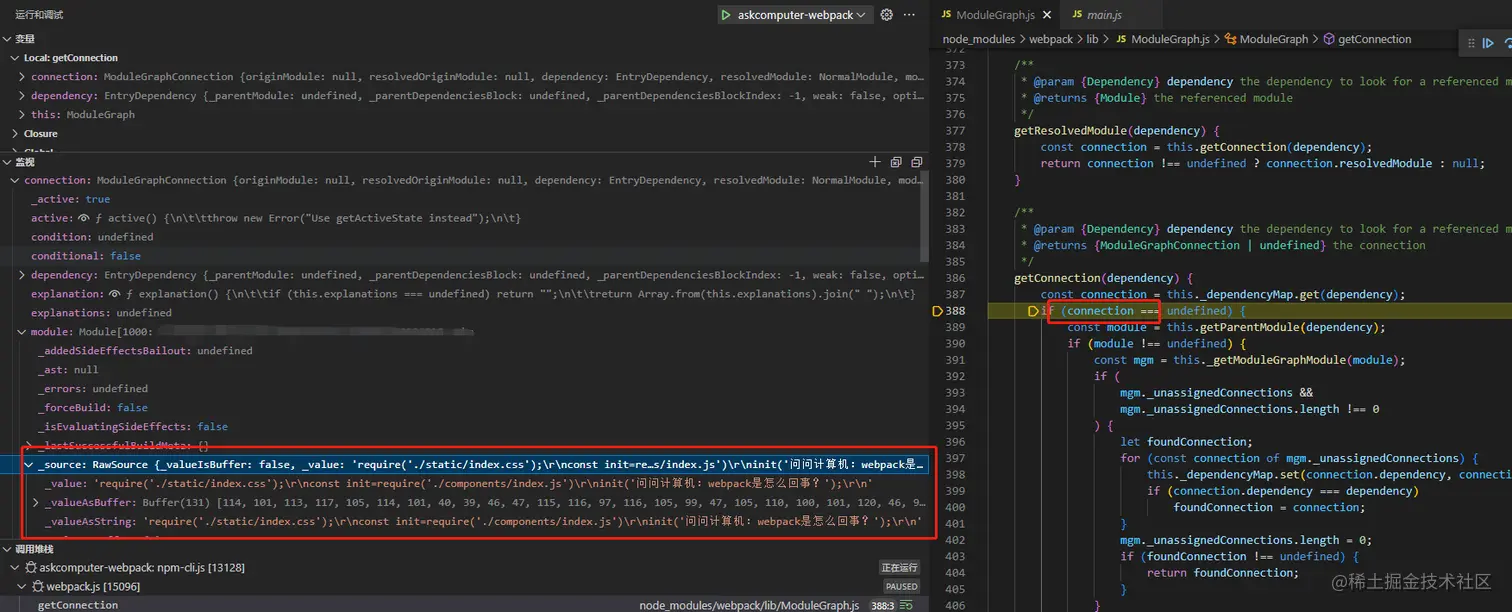1512x612 pixels.
Task: Collapse the Local: getConnection scope
Action: click(x=15, y=58)
